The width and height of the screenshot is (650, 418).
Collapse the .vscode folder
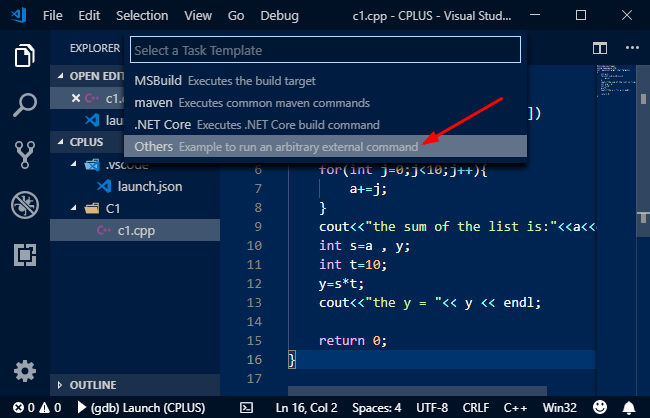pos(74,164)
